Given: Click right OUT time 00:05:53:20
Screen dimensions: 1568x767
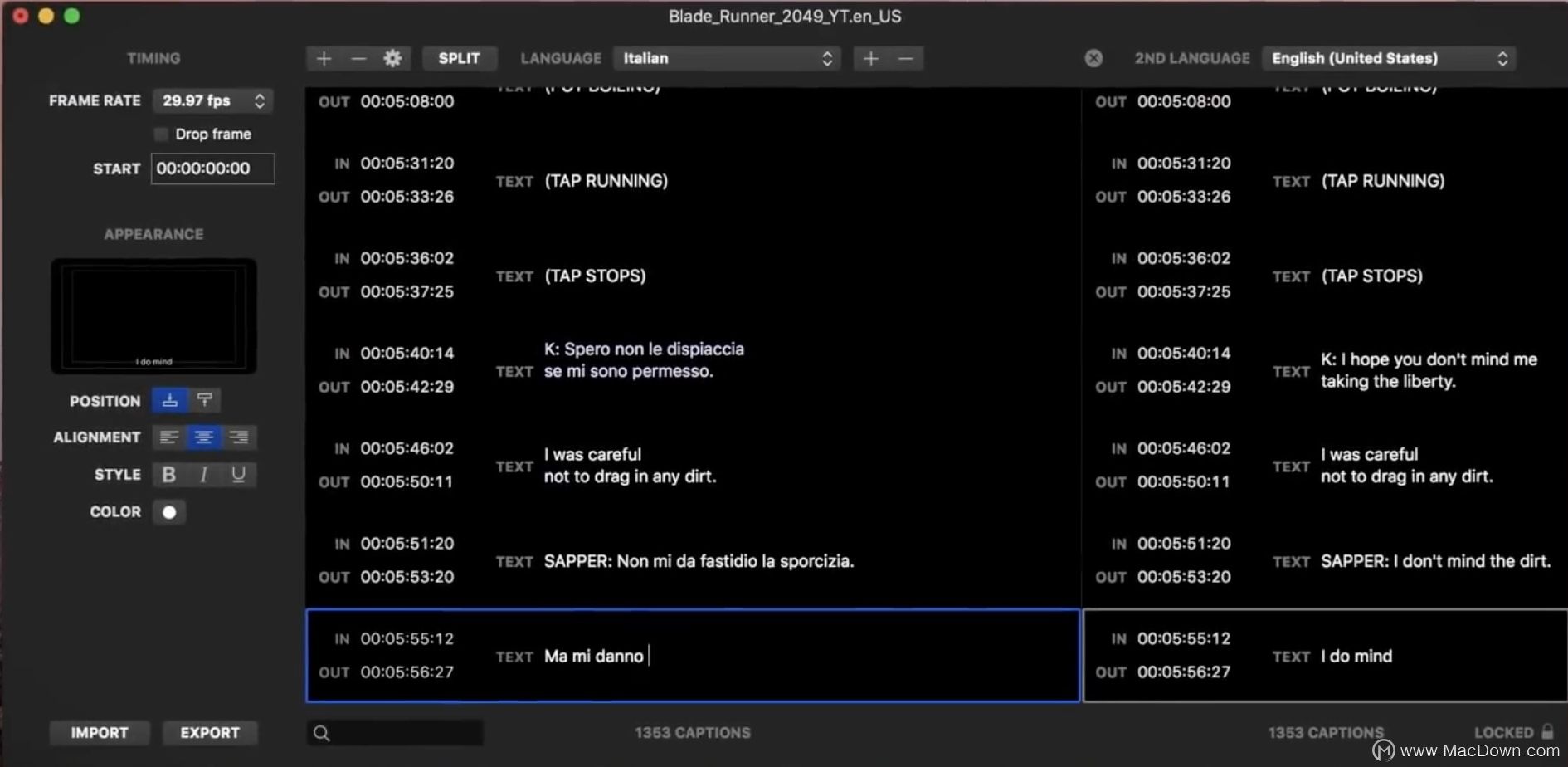Looking at the screenshot, I should tap(1184, 576).
